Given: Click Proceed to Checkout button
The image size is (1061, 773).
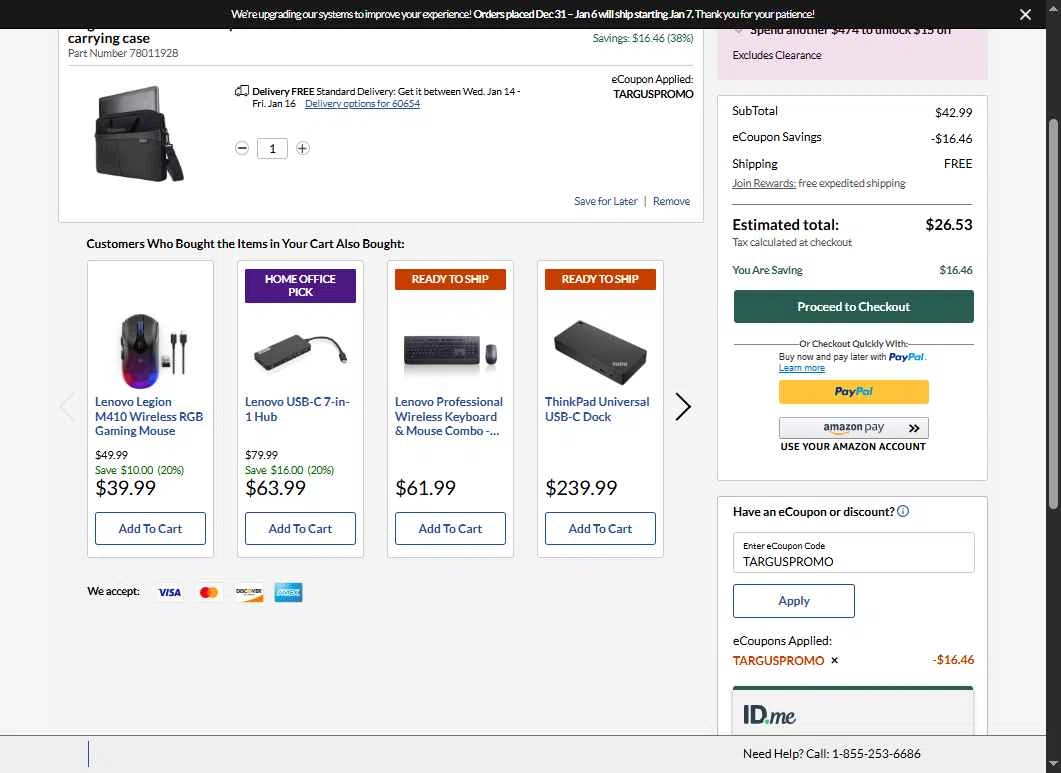Looking at the screenshot, I should 853,307.
